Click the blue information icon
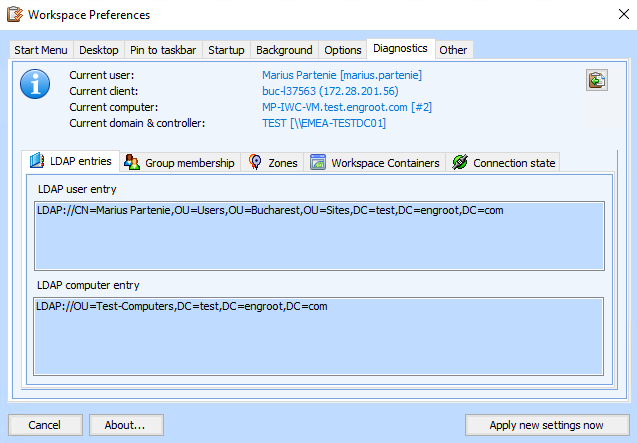 (35, 84)
